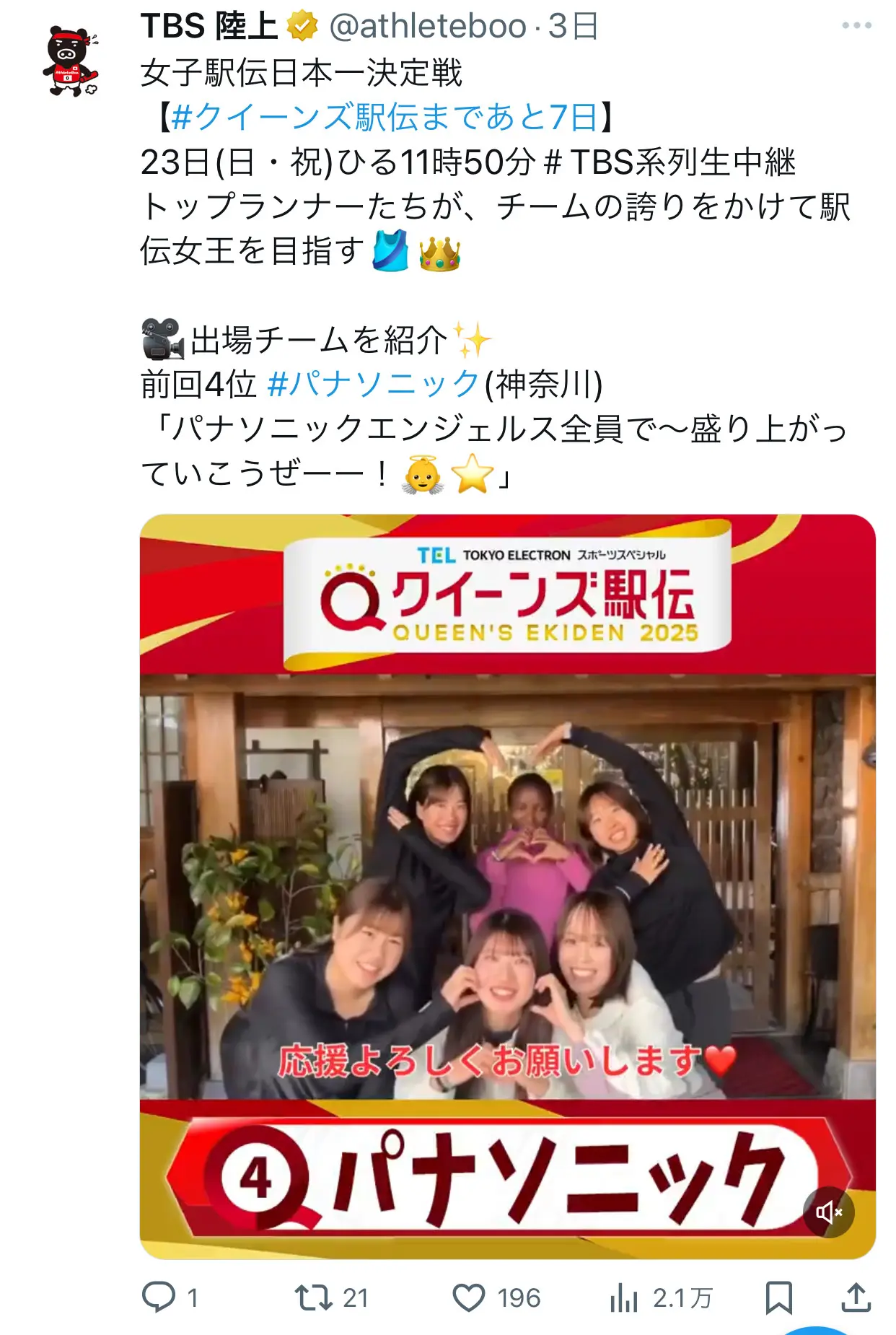The image size is (896, 1335).
Task: Open the TBS 陸上 profile avatar
Action: pos(71,61)
